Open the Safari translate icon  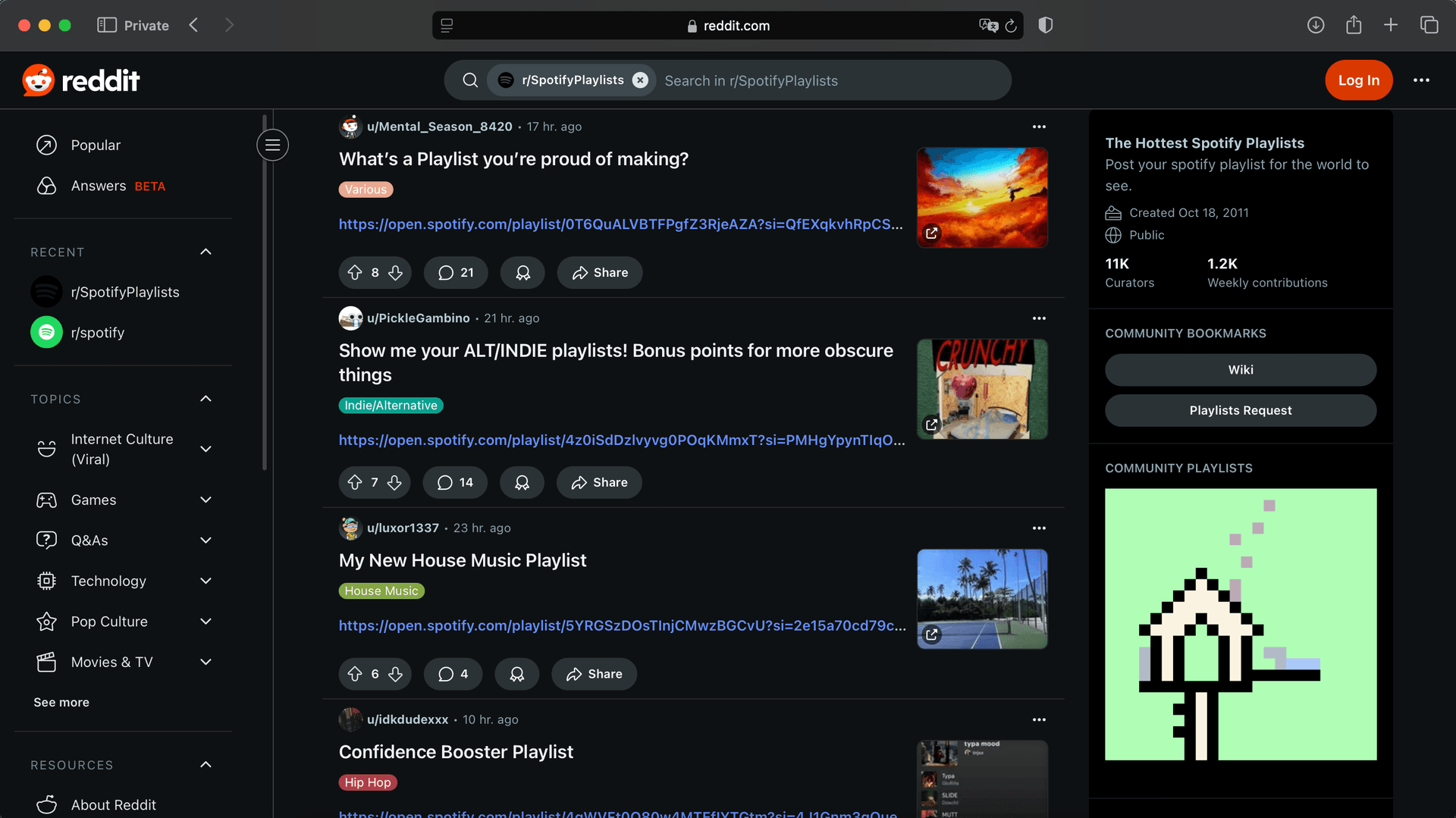[988, 26]
